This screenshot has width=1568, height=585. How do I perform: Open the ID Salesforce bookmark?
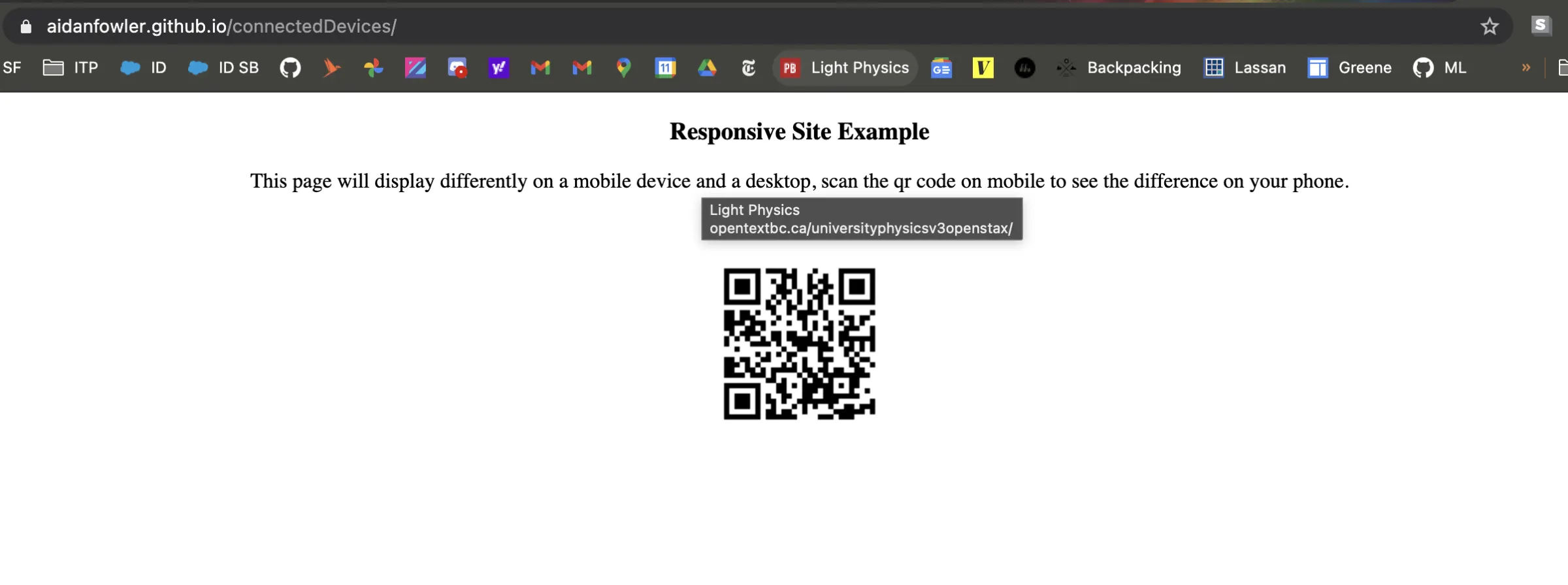pyautogui.click(x=143, y=67)
